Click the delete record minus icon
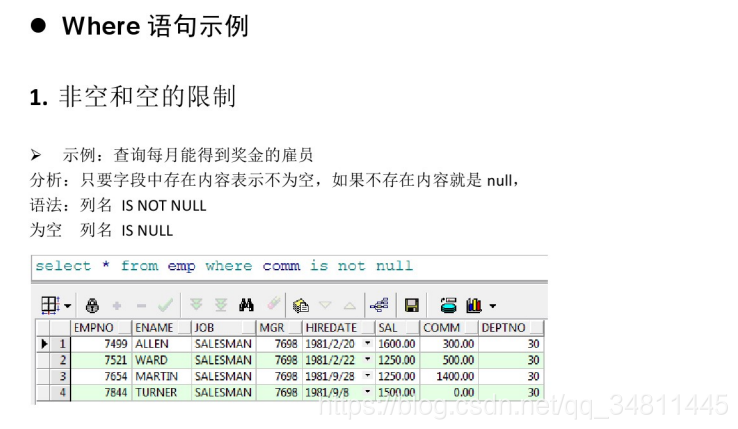 (141, 306)
